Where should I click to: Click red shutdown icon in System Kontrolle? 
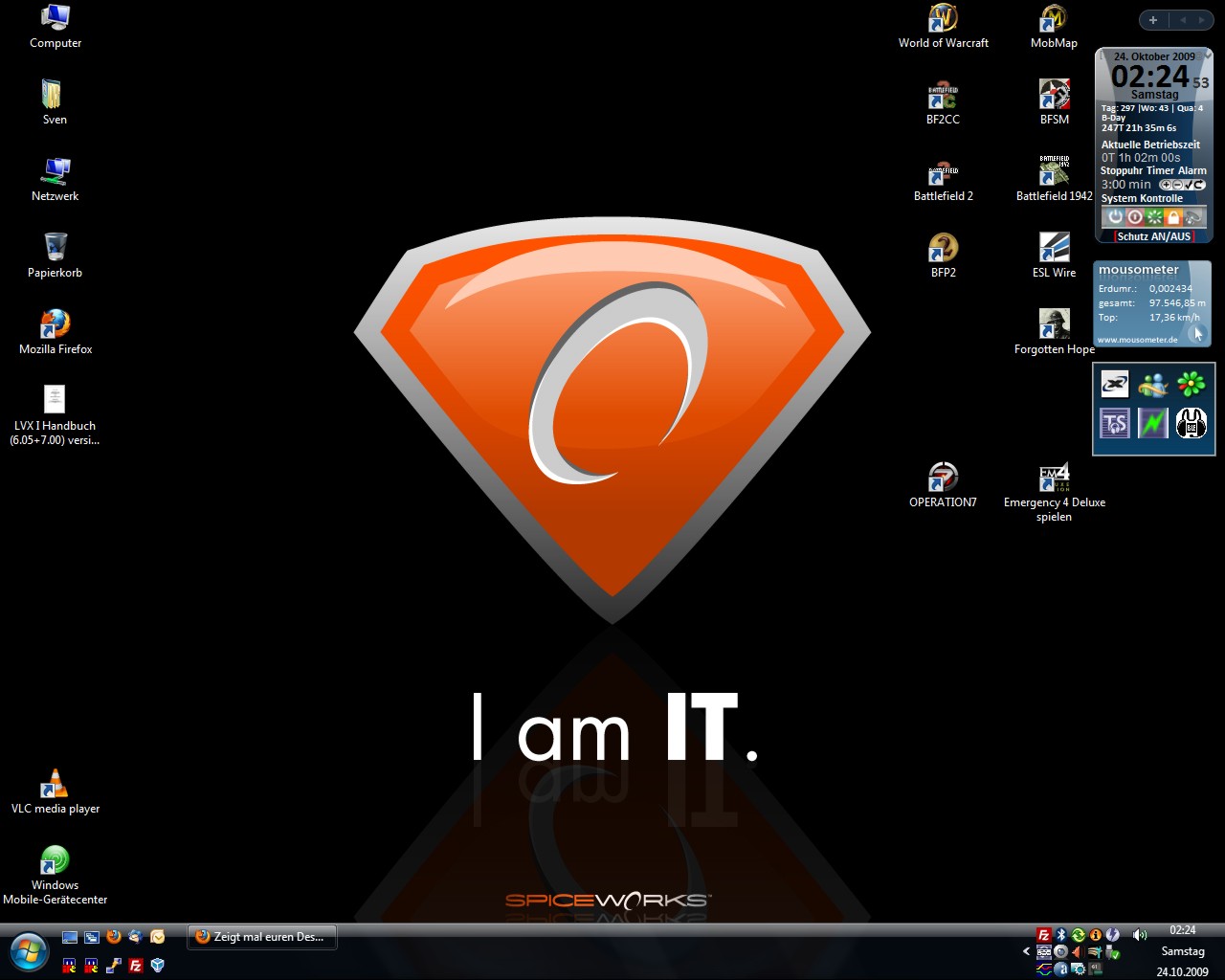1135,217
